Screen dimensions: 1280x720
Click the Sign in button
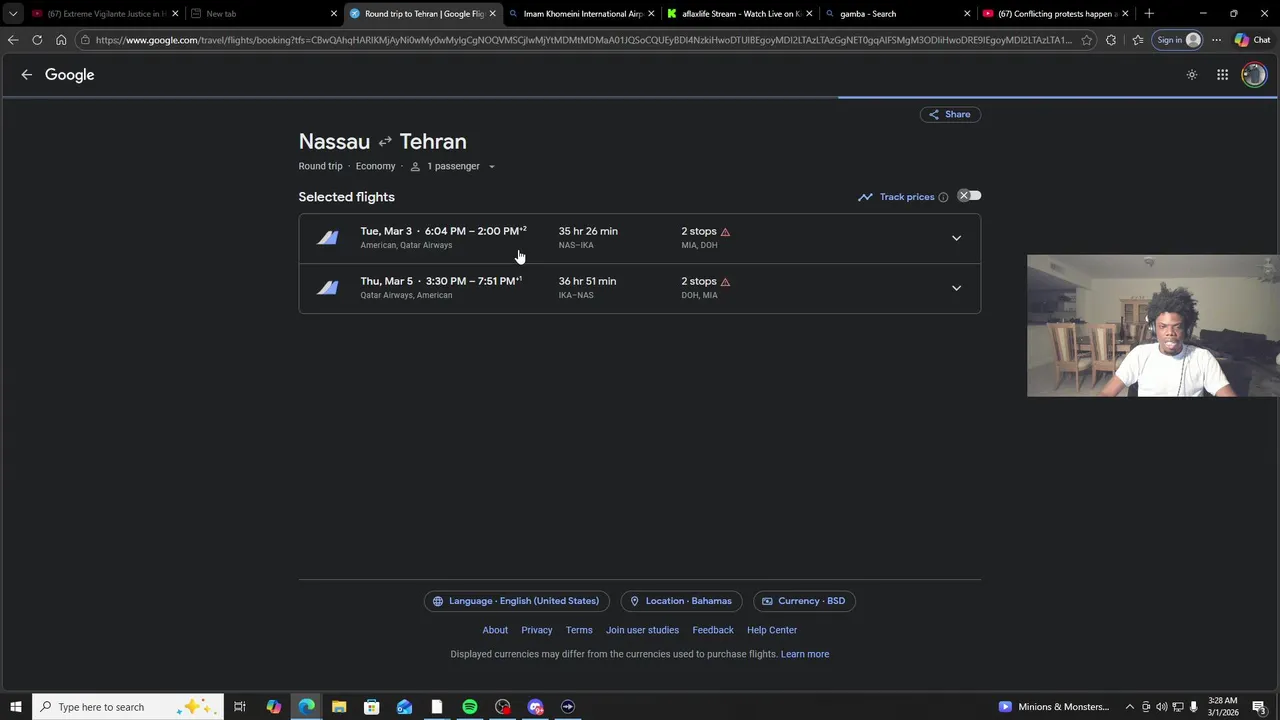pyautogui.click(x=1177, y=40)
